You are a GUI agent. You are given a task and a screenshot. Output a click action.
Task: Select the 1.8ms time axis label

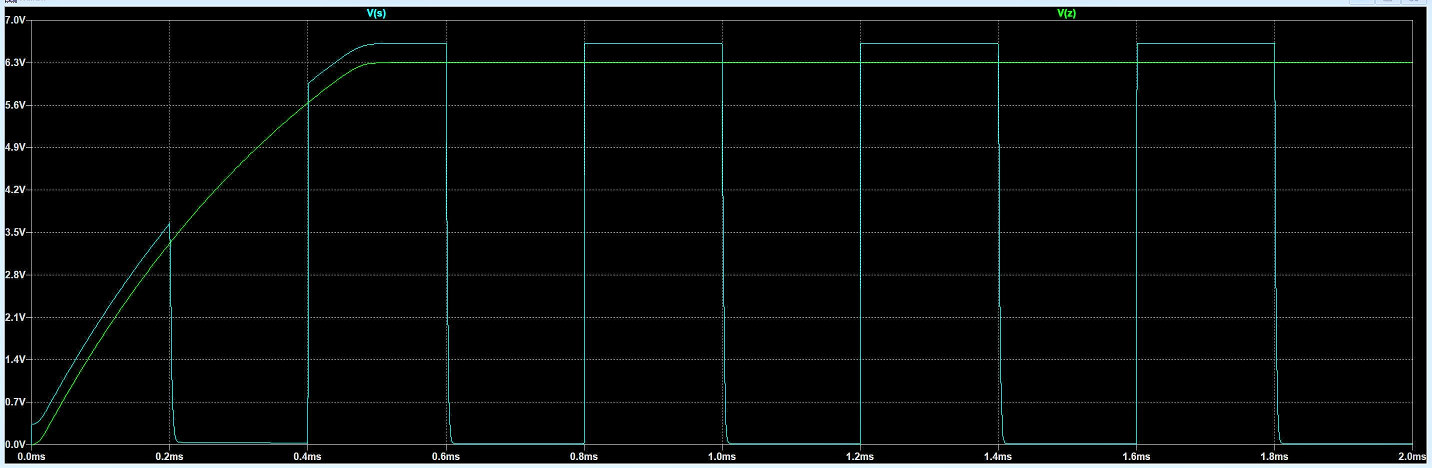1274,457
